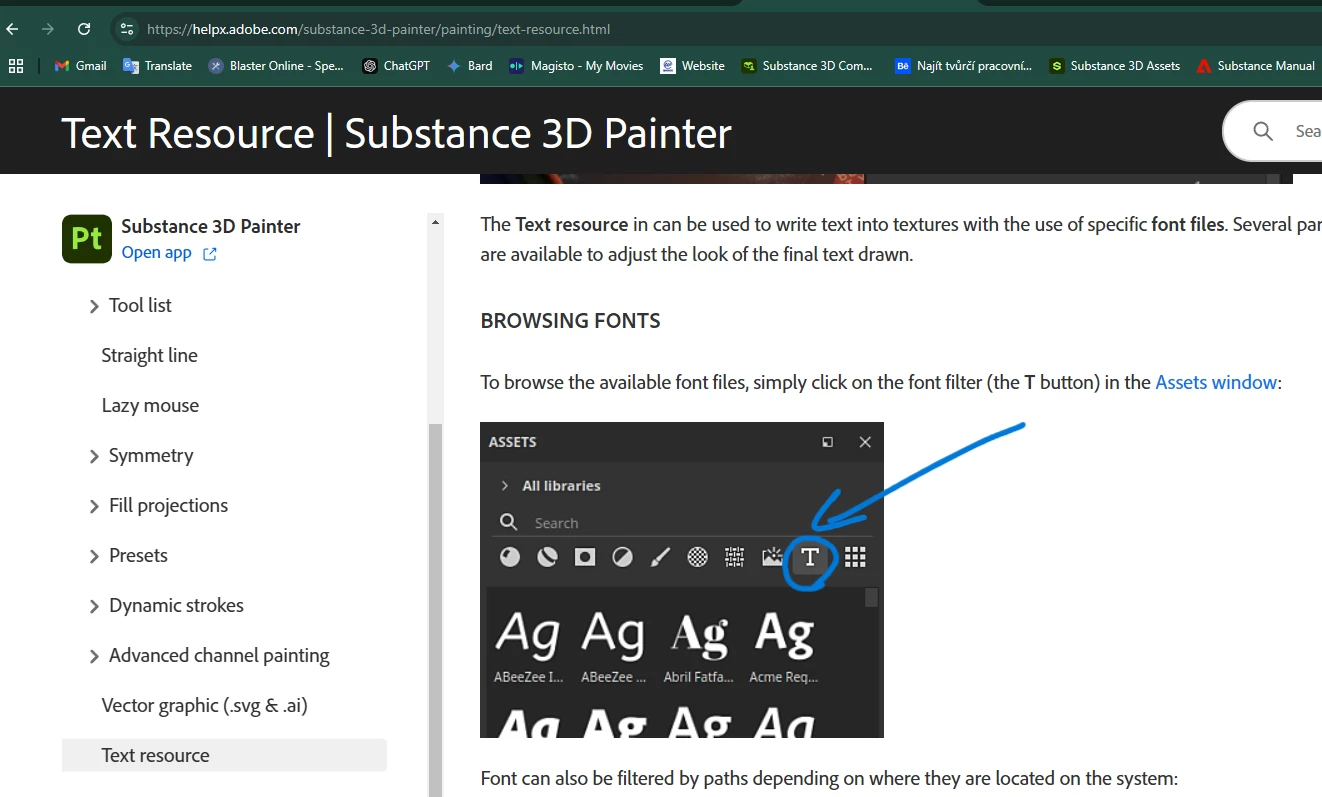This screenshot has width=1322, height=797.
Task: Go back to the previous page
Action: click(x=13, y=29)
